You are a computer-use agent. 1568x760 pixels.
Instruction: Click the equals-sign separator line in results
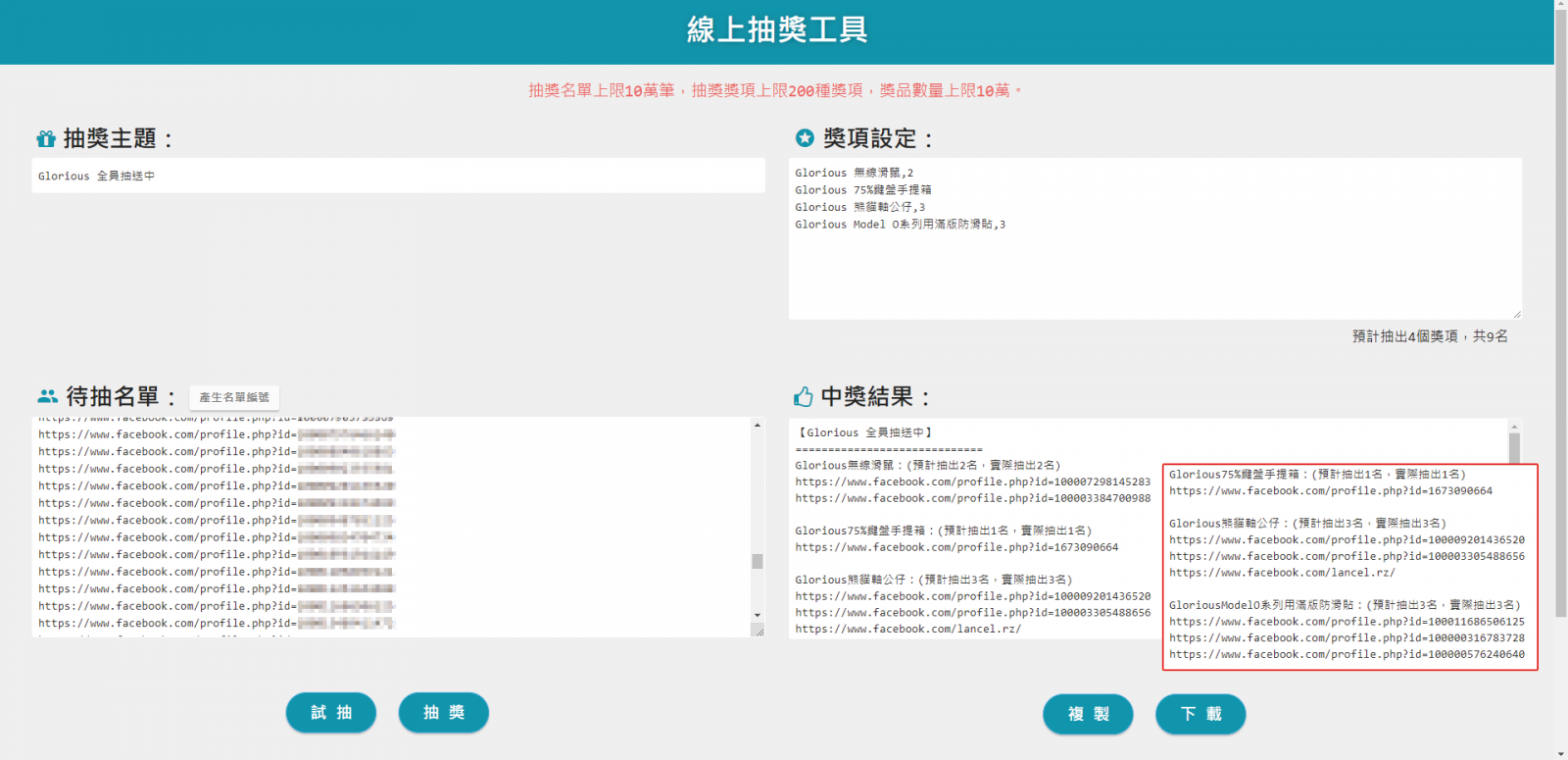888,449
